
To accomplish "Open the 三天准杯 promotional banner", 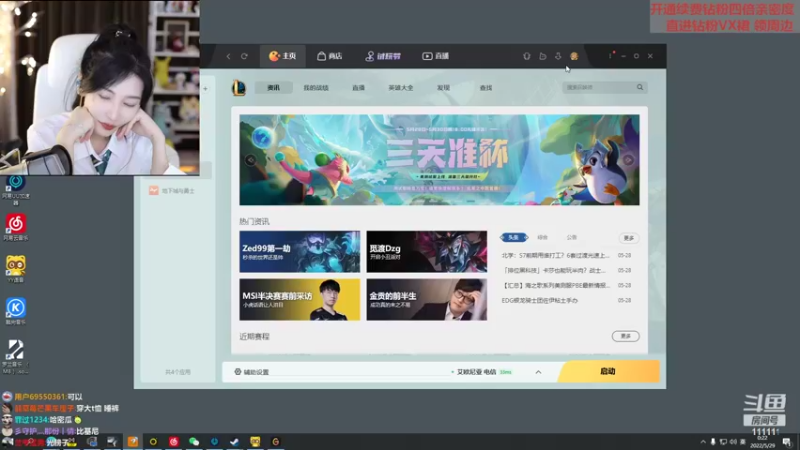I will 439,160.
